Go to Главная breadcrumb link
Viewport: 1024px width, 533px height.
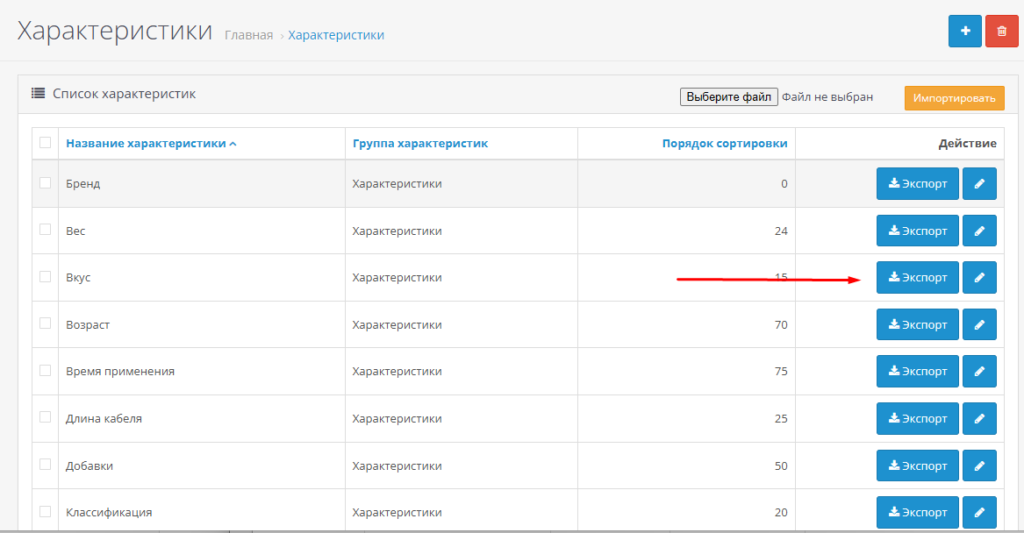(x=248, y=35)
